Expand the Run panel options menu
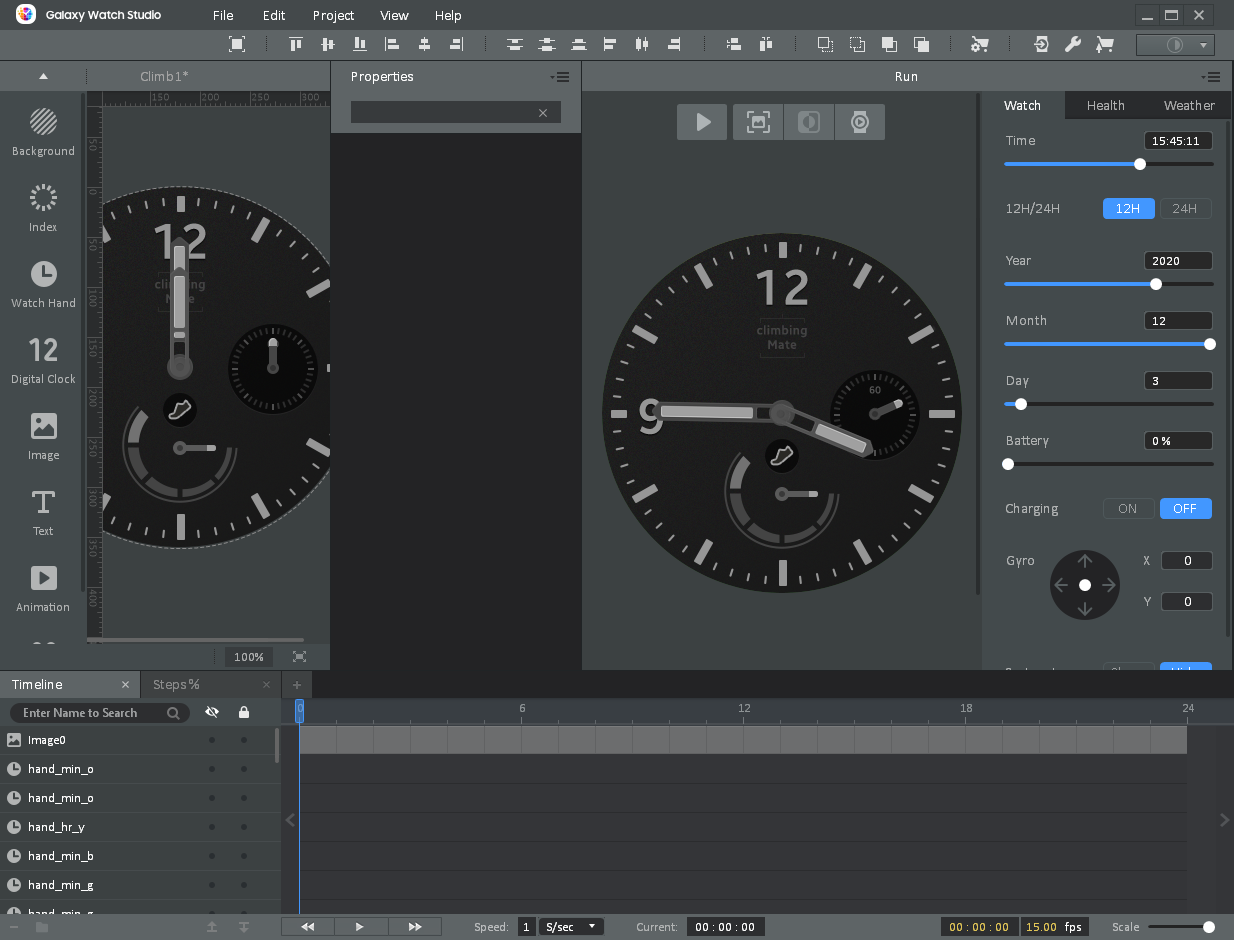This screenshot has height=940, width=1234. (x=1210, y=77)
